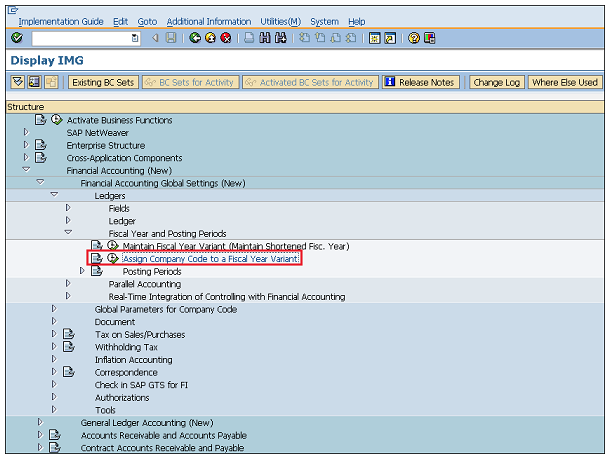Expand the Posting Periods node
Screen dimensions: 611x458
[x=82, y=271]
